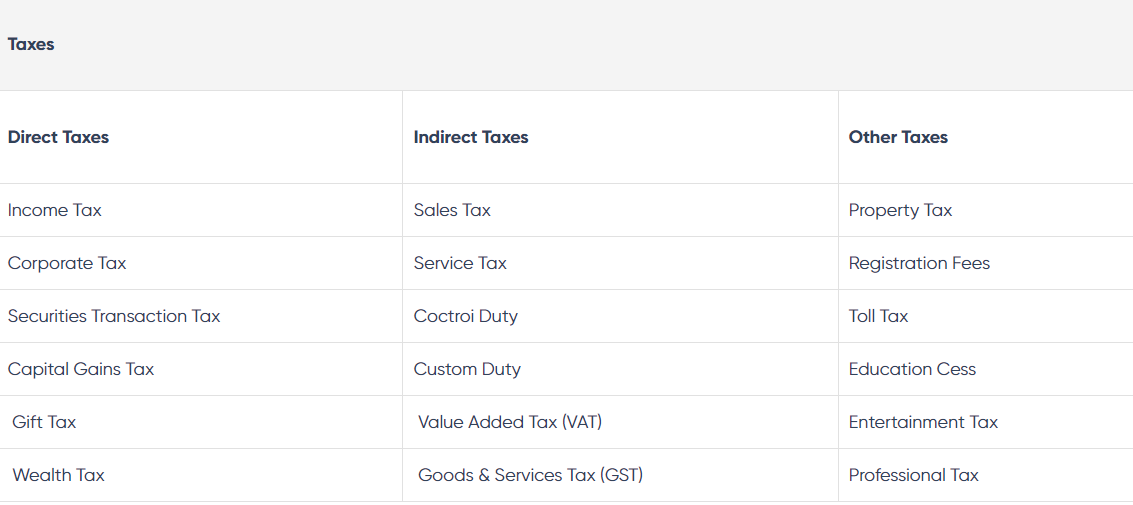
Task: Select the Direct Taxes column heading
Action: (x=58, y=137)
